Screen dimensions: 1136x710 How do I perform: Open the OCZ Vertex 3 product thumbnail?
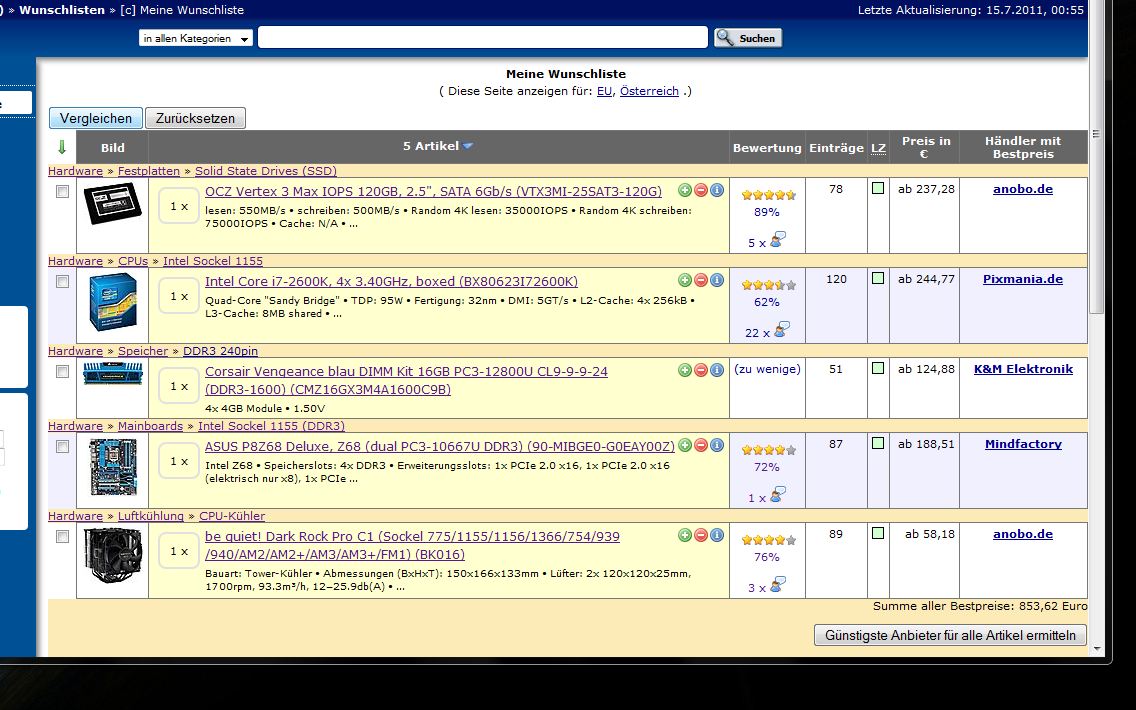coord(112,203)
